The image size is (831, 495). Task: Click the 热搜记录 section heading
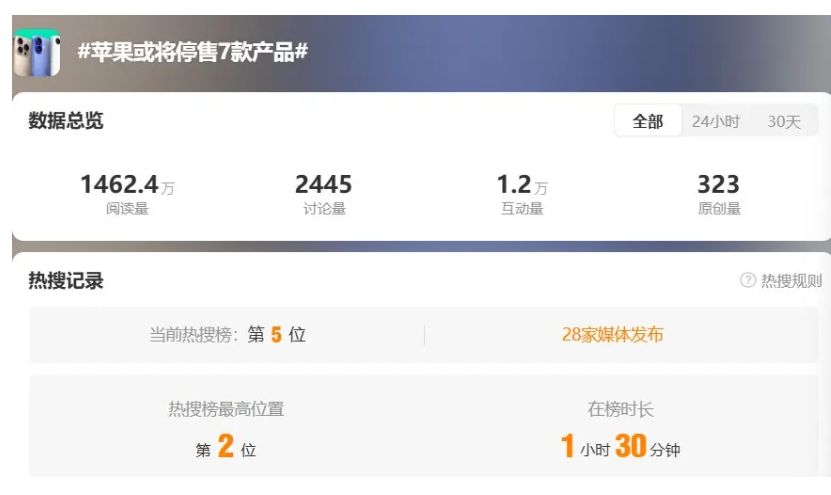(x=66, y=280)
